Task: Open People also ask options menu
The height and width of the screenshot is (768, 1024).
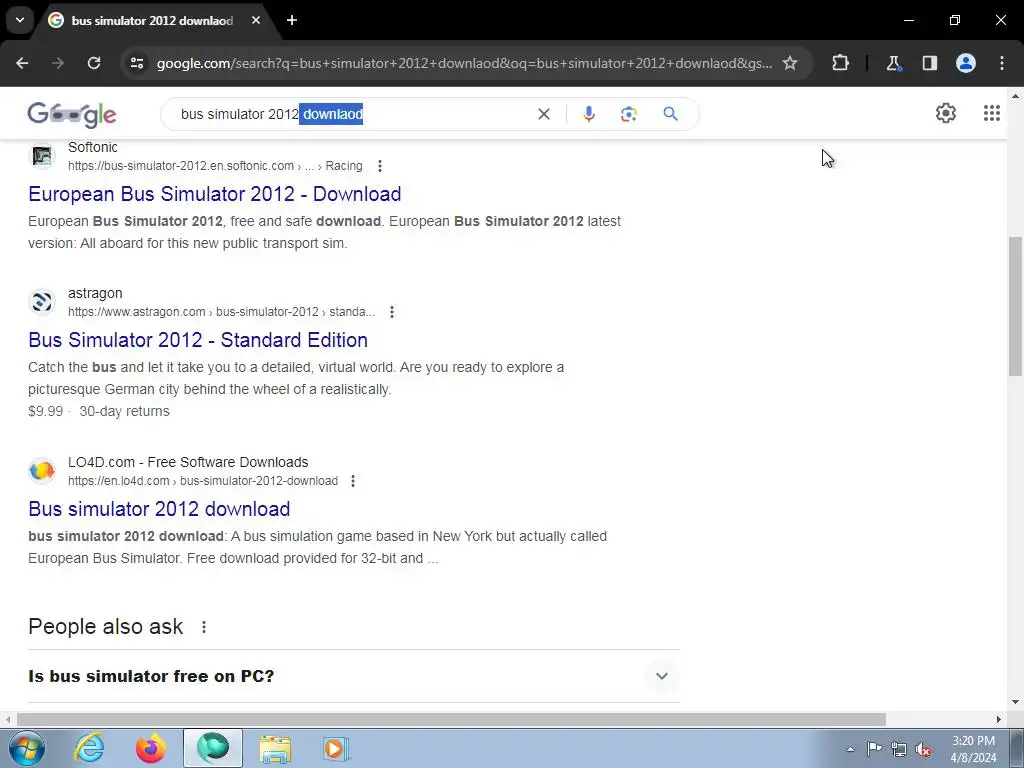Action: pos(204,627)
